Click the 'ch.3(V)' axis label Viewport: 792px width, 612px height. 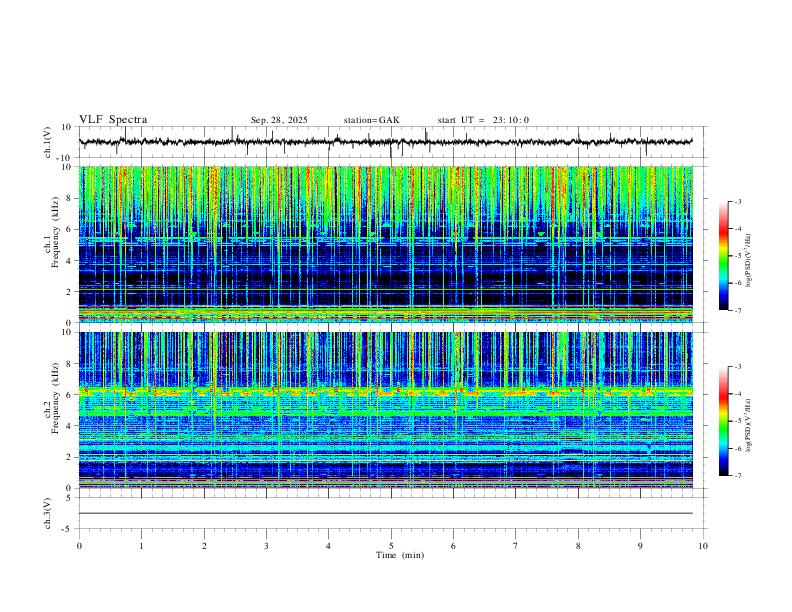click(x=48, y=514)
